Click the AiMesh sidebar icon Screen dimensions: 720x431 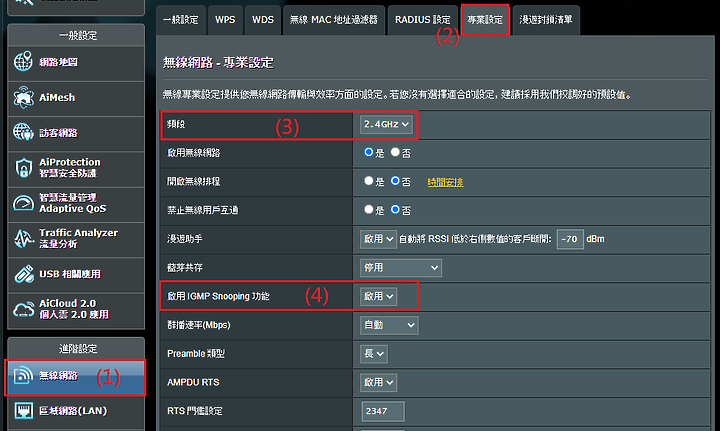pyautogui.click(x=23, y=97)
